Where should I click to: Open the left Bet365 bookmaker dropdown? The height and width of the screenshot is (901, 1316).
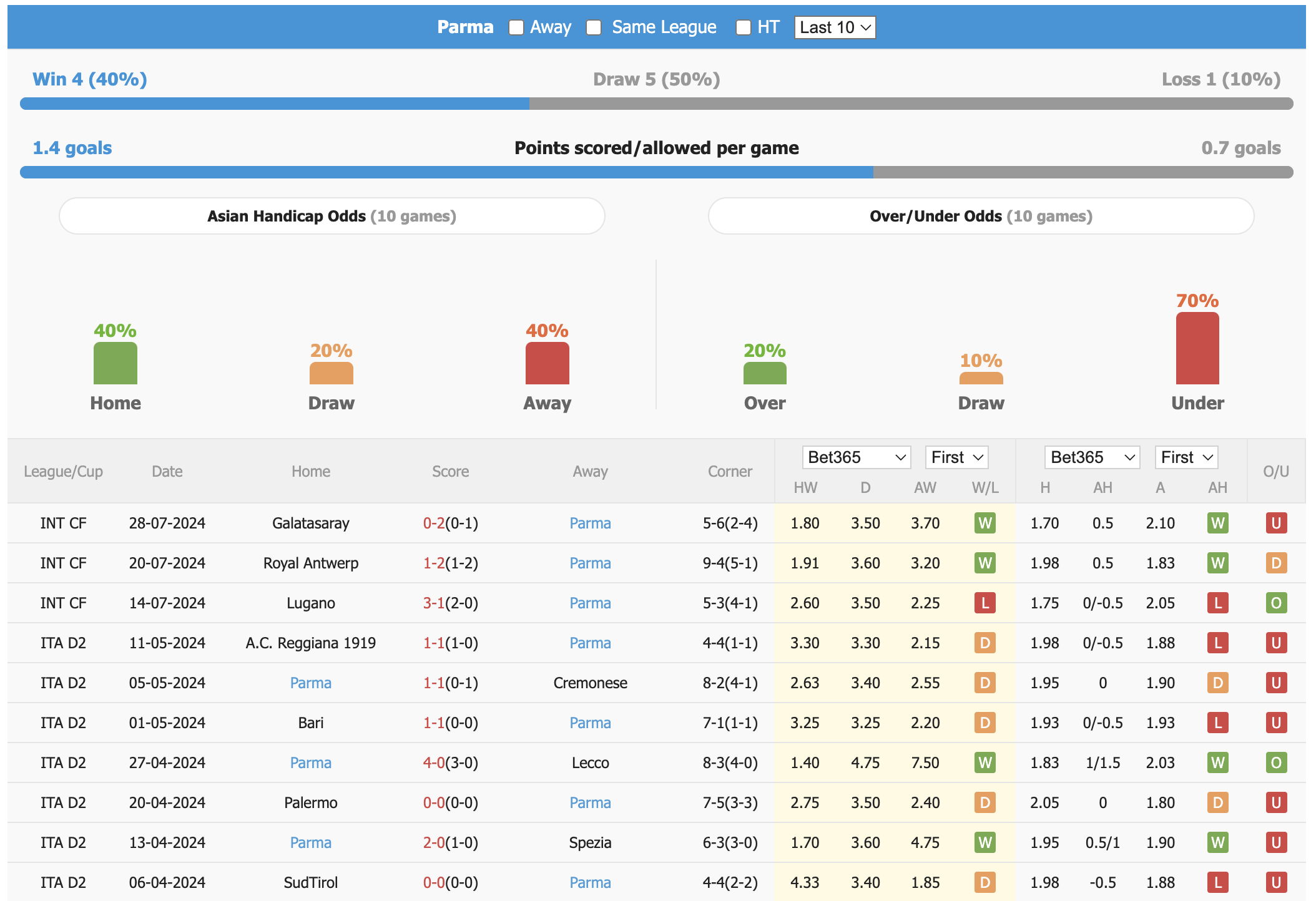pos(857,457)
